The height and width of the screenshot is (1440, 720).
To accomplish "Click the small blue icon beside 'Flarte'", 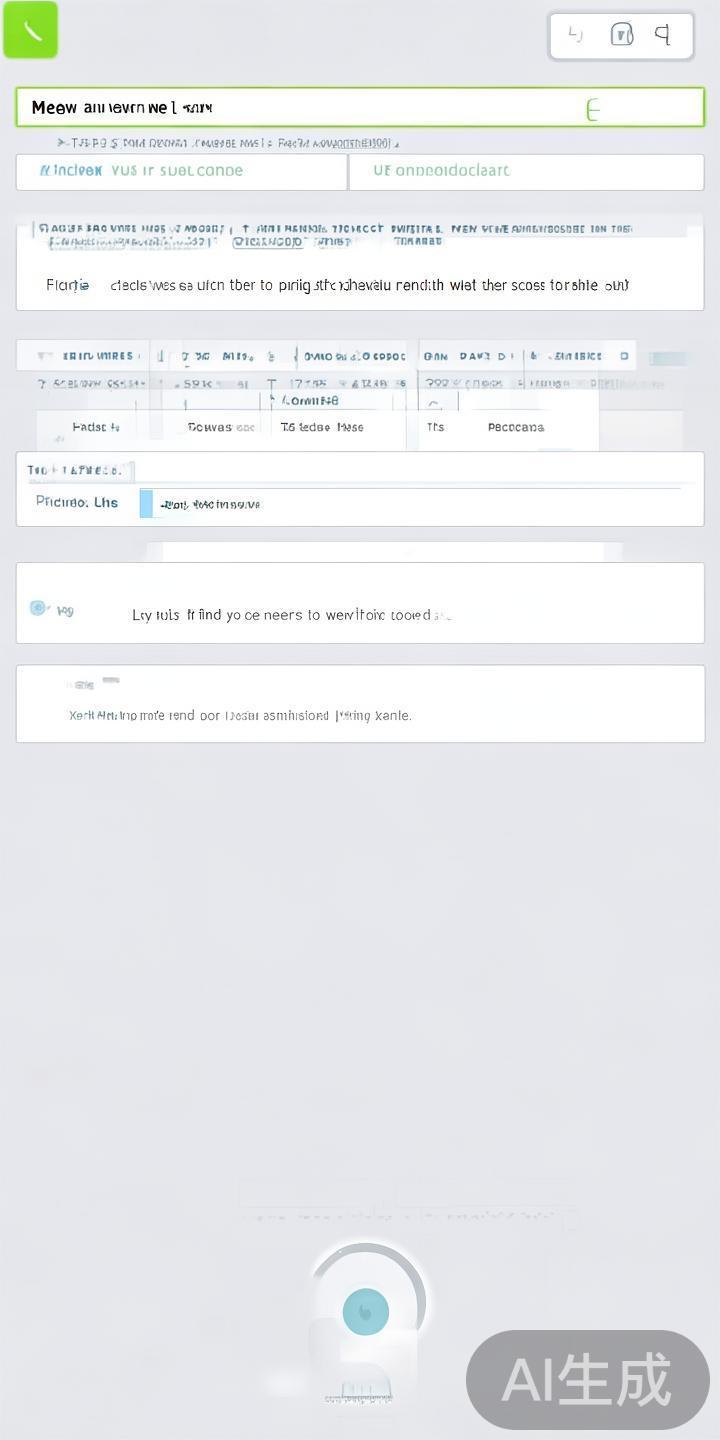I will 85,286.
